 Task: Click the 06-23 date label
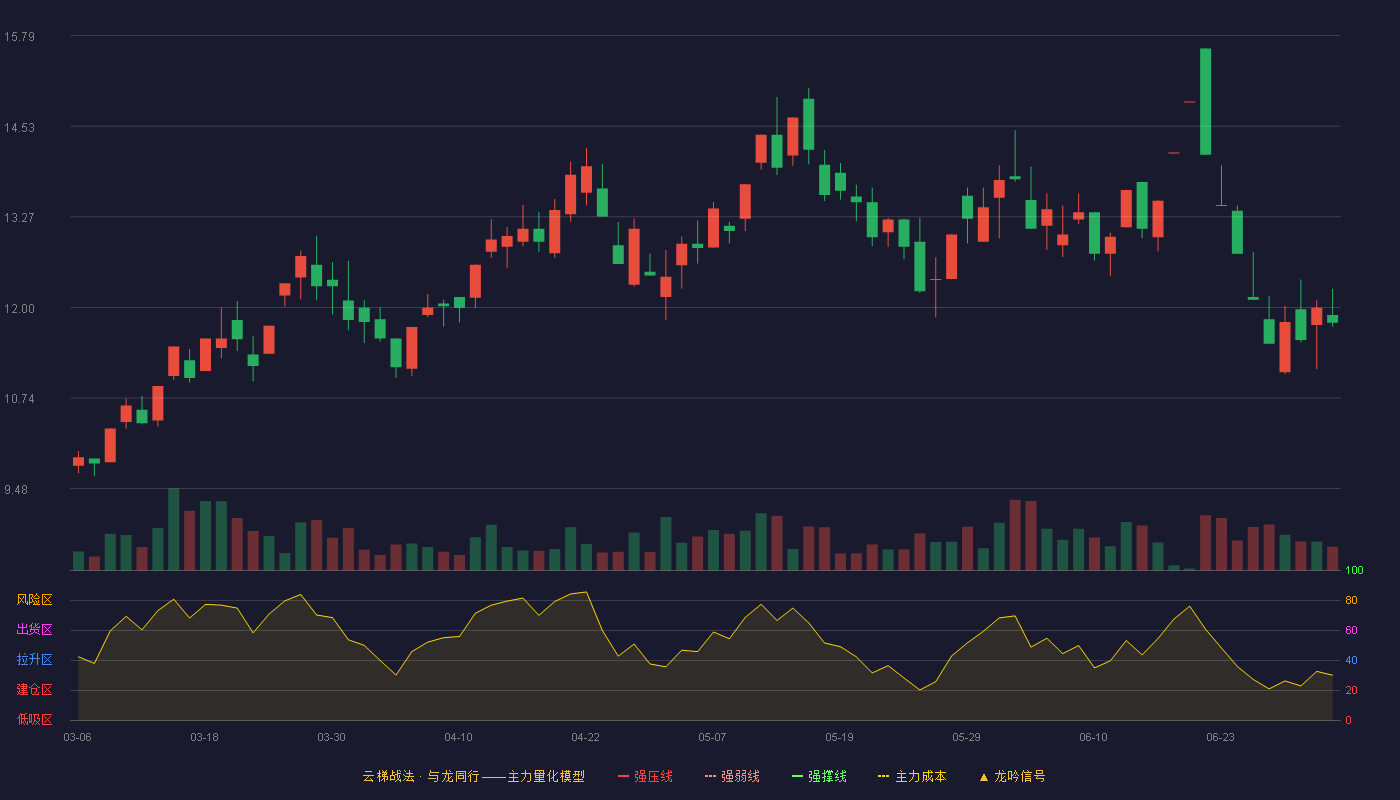1220,737
